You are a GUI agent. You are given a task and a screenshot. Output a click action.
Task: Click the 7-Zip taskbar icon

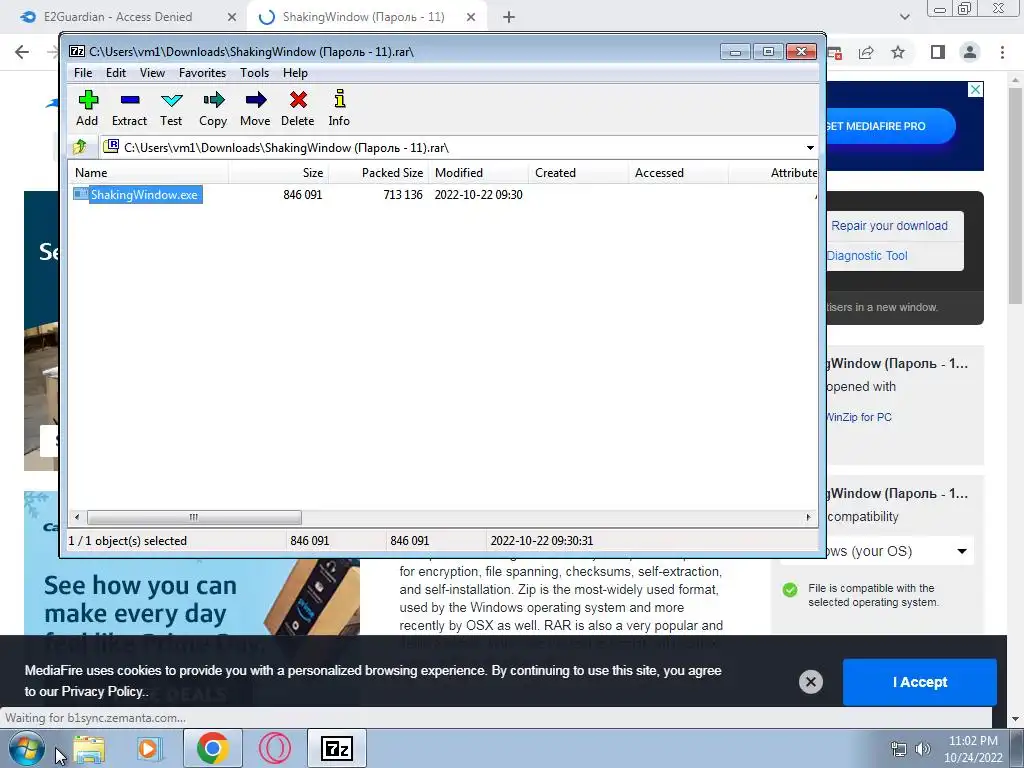[x=336, y=748]
